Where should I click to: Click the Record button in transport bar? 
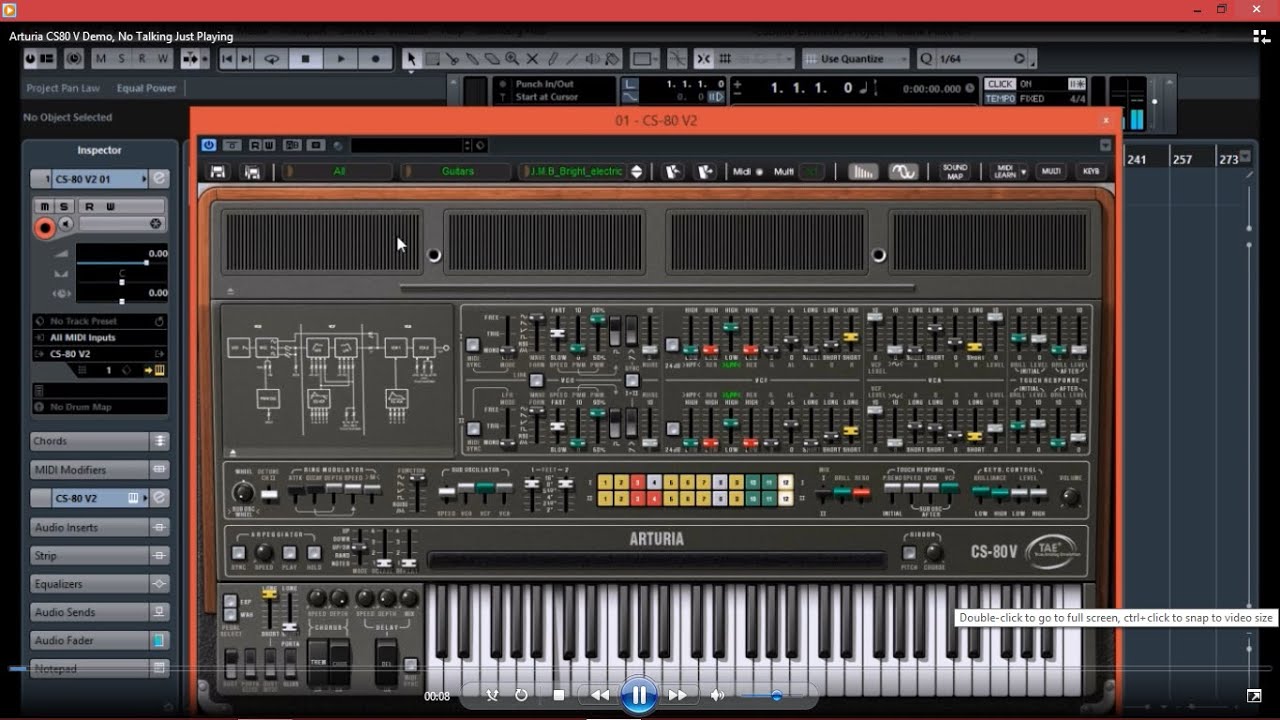(375, 59)
